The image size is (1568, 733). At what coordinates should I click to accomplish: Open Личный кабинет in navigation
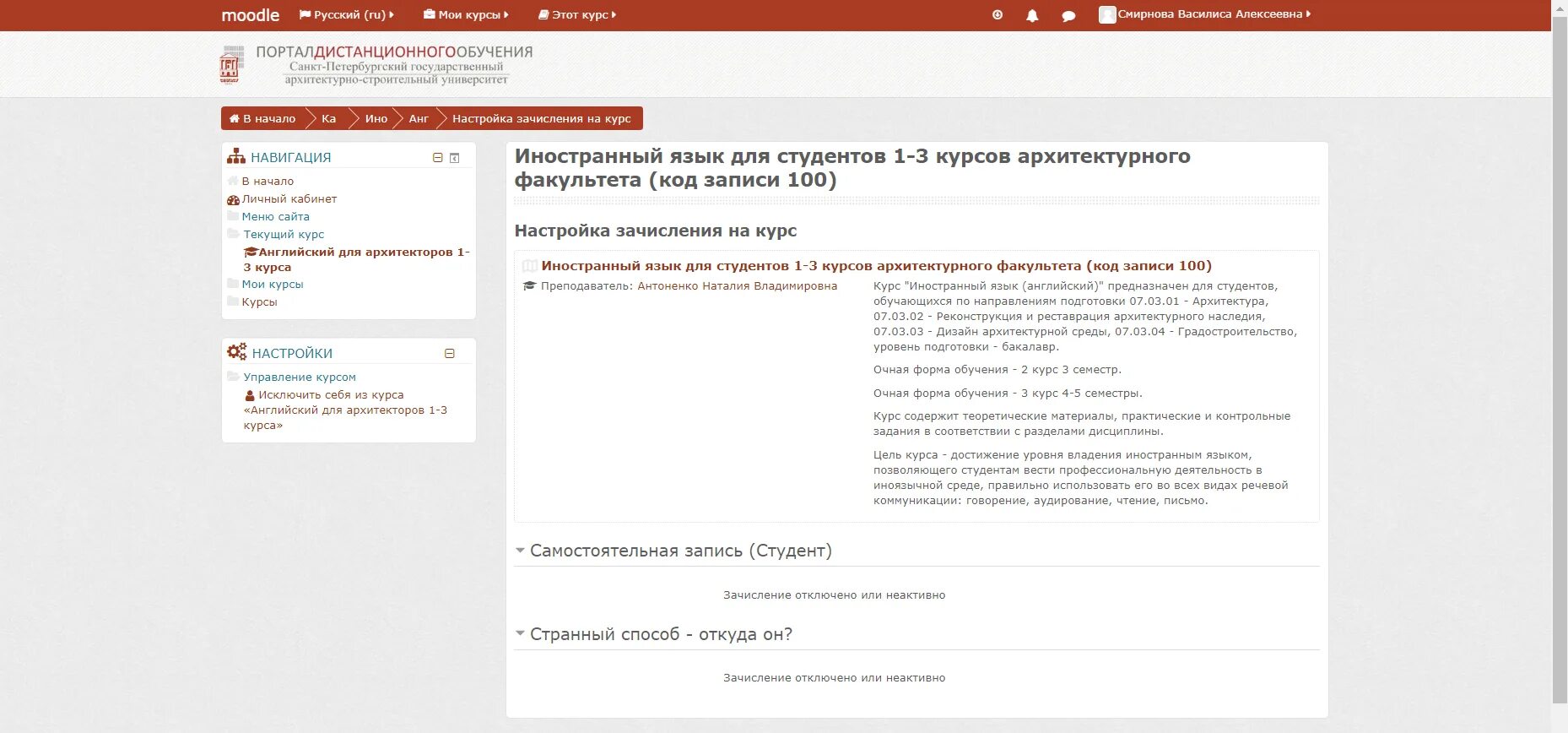coord(289,198)
